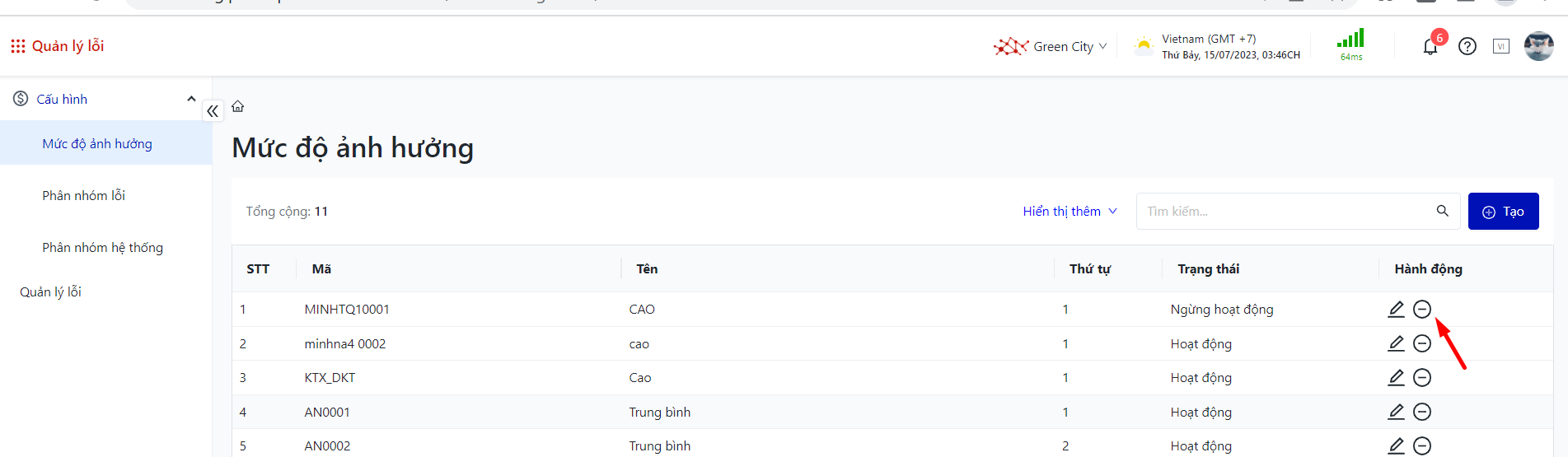Collapse the Cấu hình menu section
The width and height of the screenshot is (1568, 457).
pos(191,99)
